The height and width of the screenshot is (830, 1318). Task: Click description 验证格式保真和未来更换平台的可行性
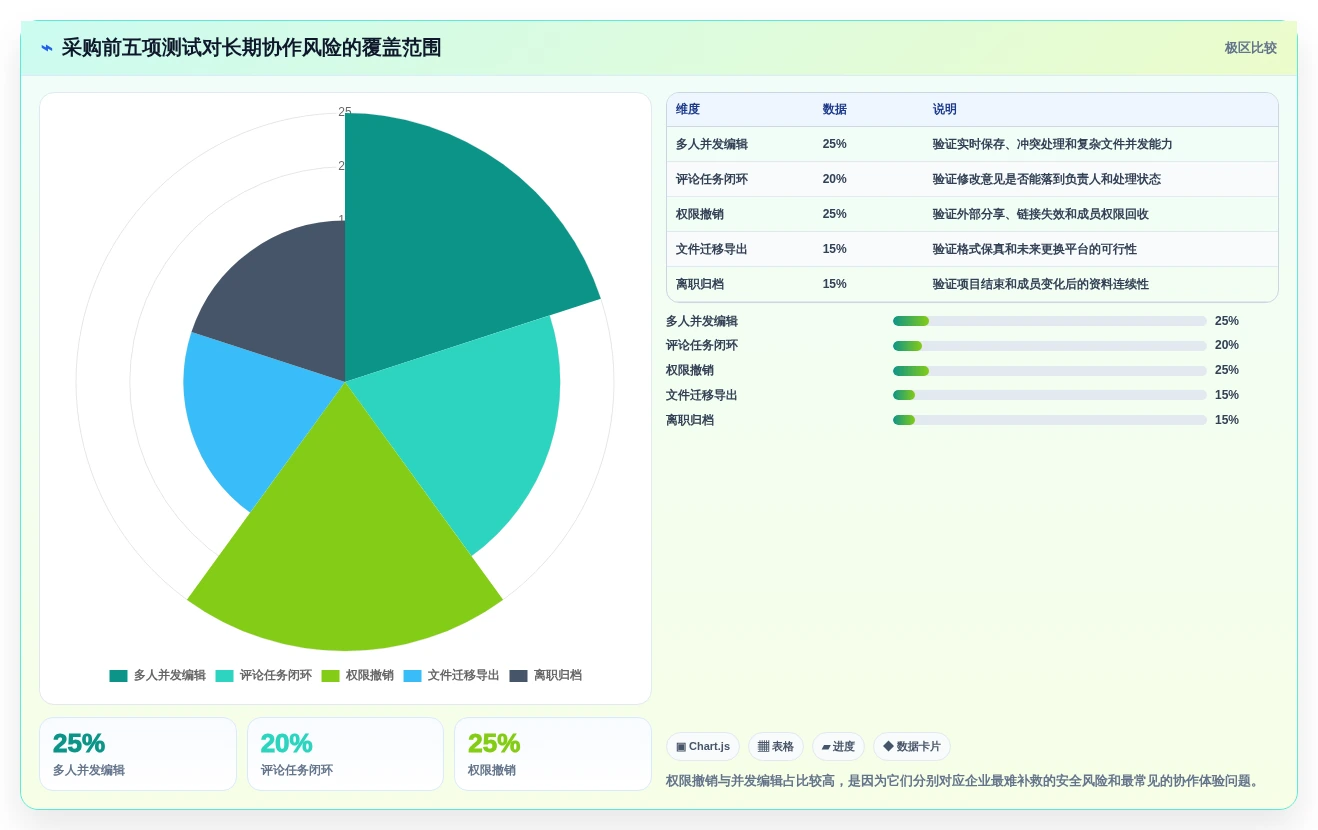coord(1034,249)
